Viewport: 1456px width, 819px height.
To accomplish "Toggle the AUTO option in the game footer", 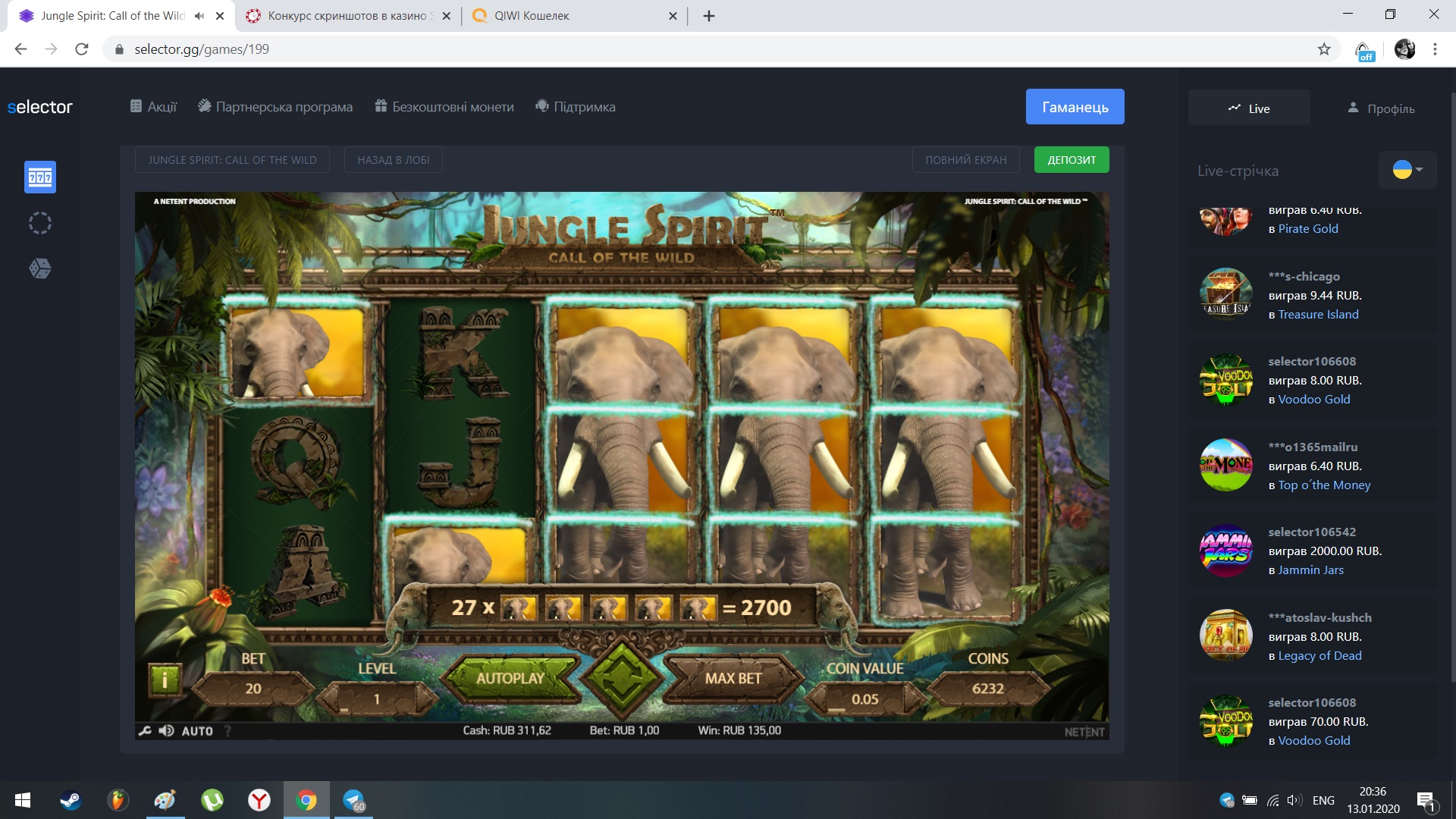I will [x=197, y=731].
